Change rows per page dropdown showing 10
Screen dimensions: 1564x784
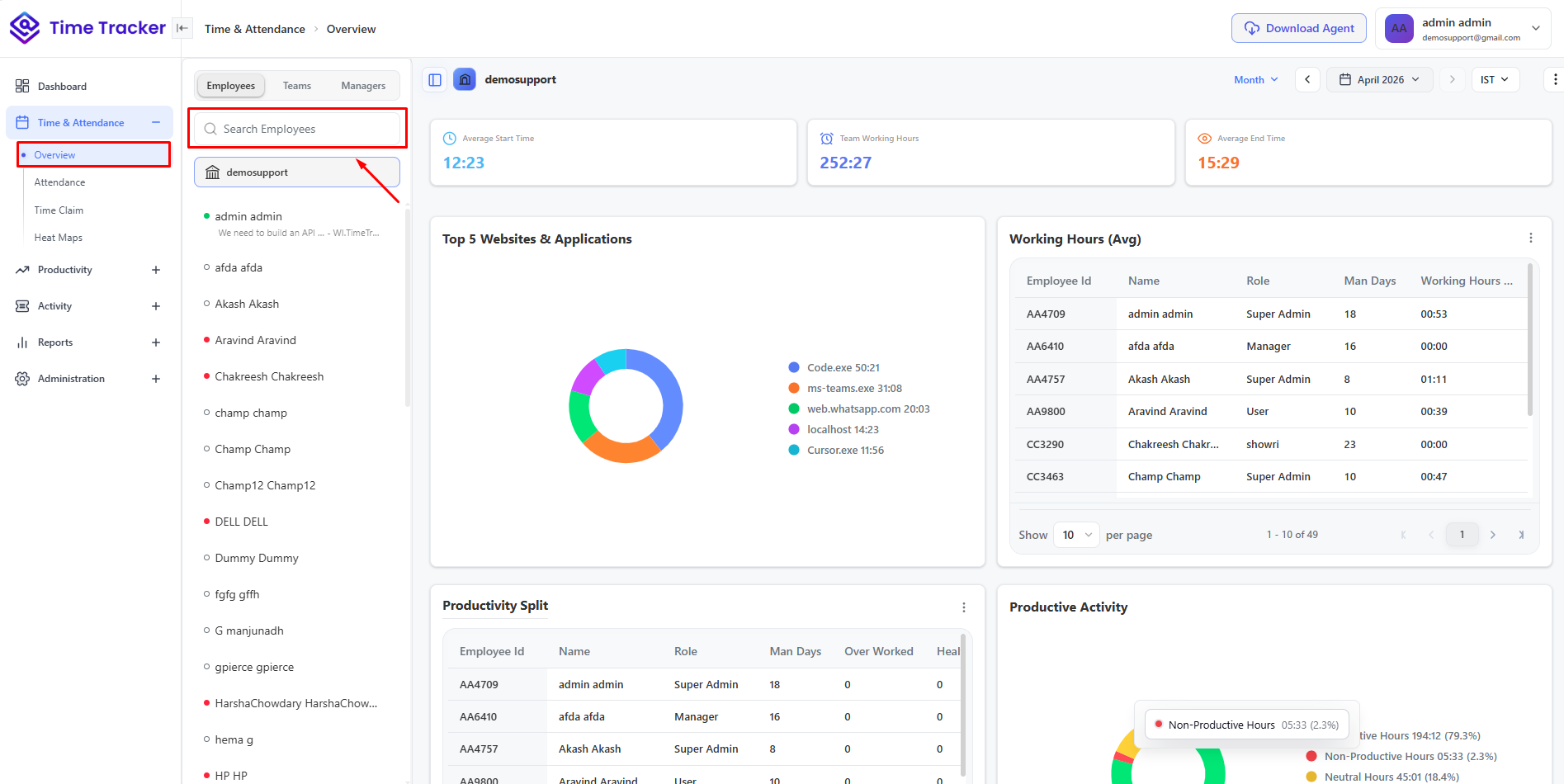pyautogui.click(x=1076, y=535)
